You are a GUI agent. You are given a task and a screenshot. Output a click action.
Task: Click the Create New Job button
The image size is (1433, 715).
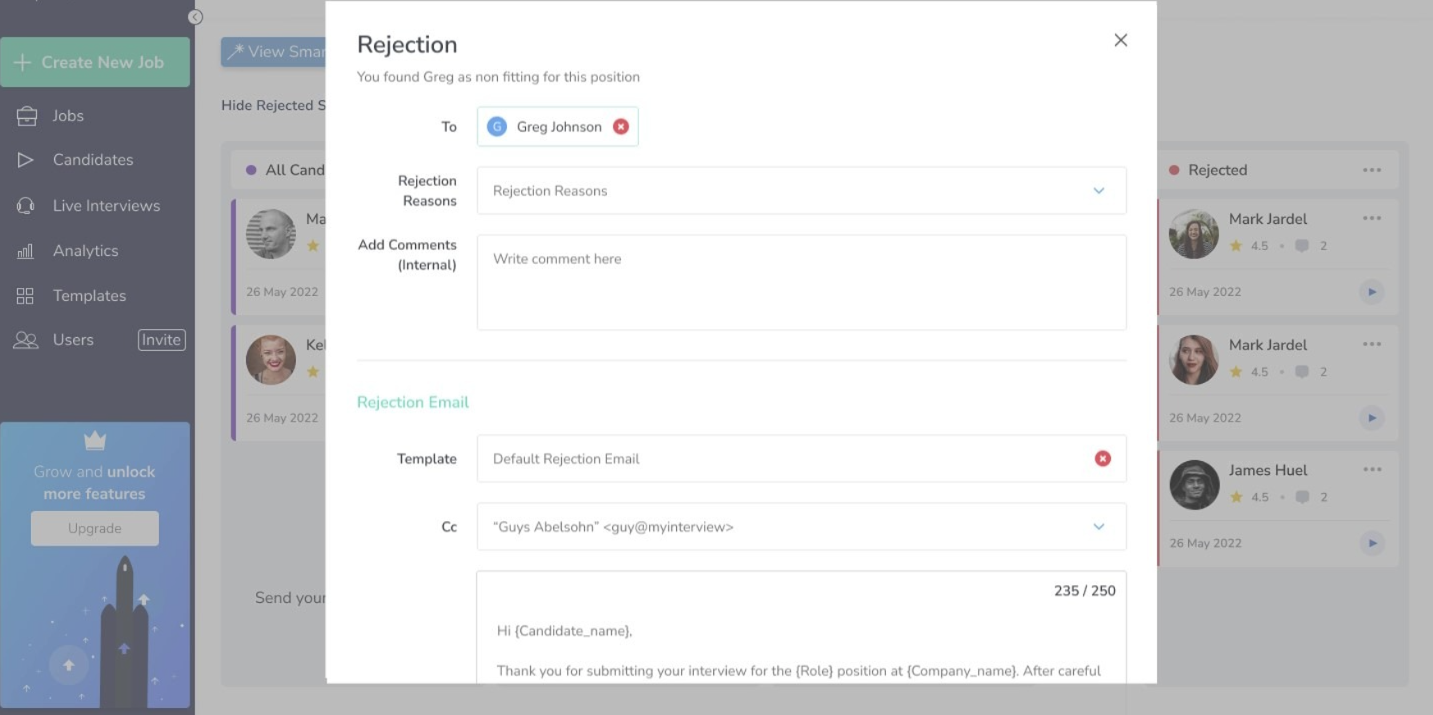pyautogui.click(x=95, y=62)
